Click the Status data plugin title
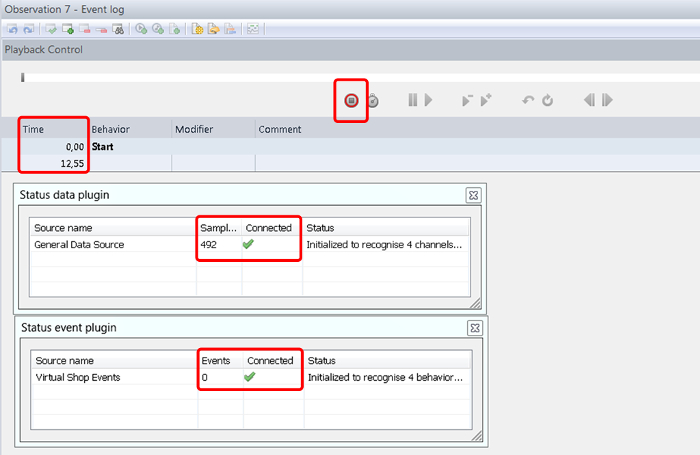The image size is (700, 455). click(64, 195)
